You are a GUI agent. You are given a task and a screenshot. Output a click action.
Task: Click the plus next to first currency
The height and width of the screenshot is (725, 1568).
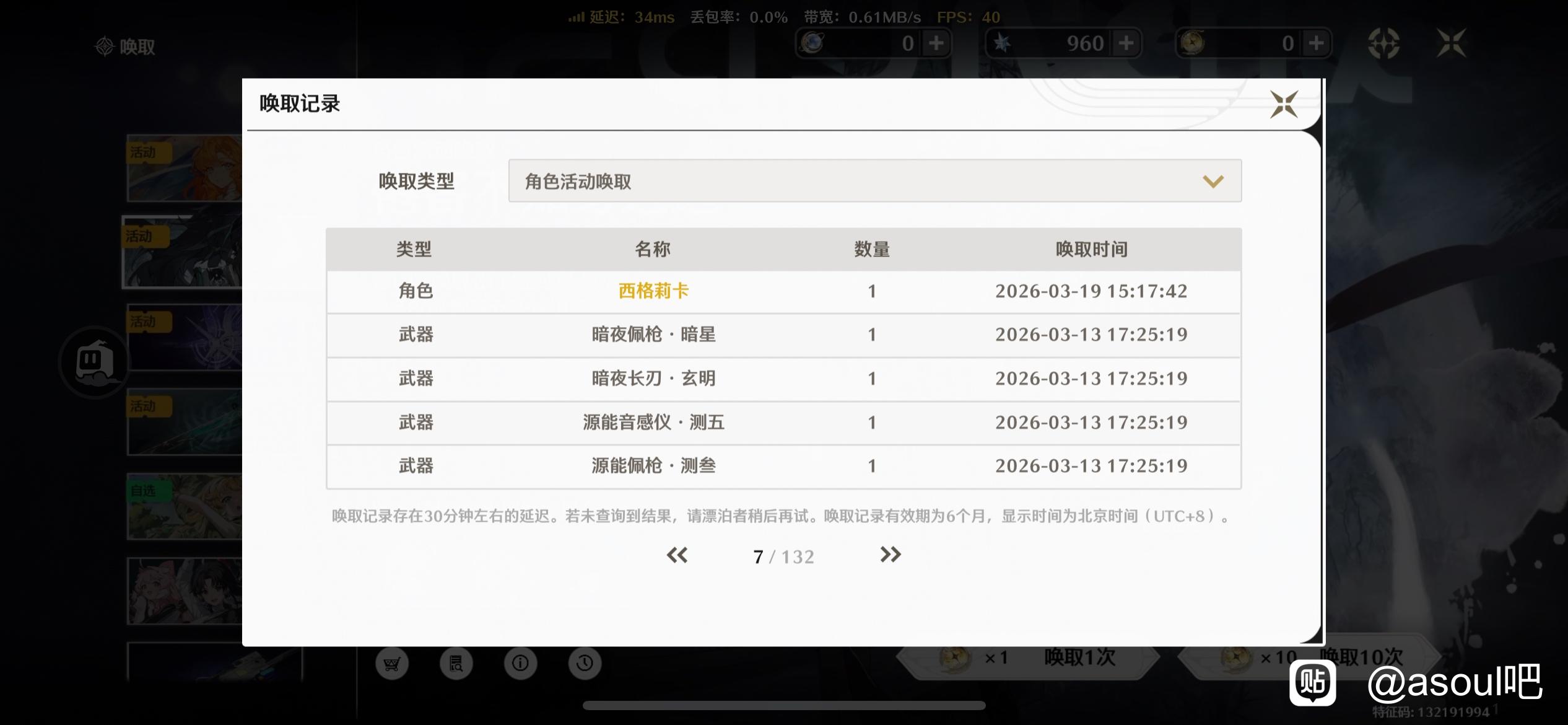coord(936,43)
